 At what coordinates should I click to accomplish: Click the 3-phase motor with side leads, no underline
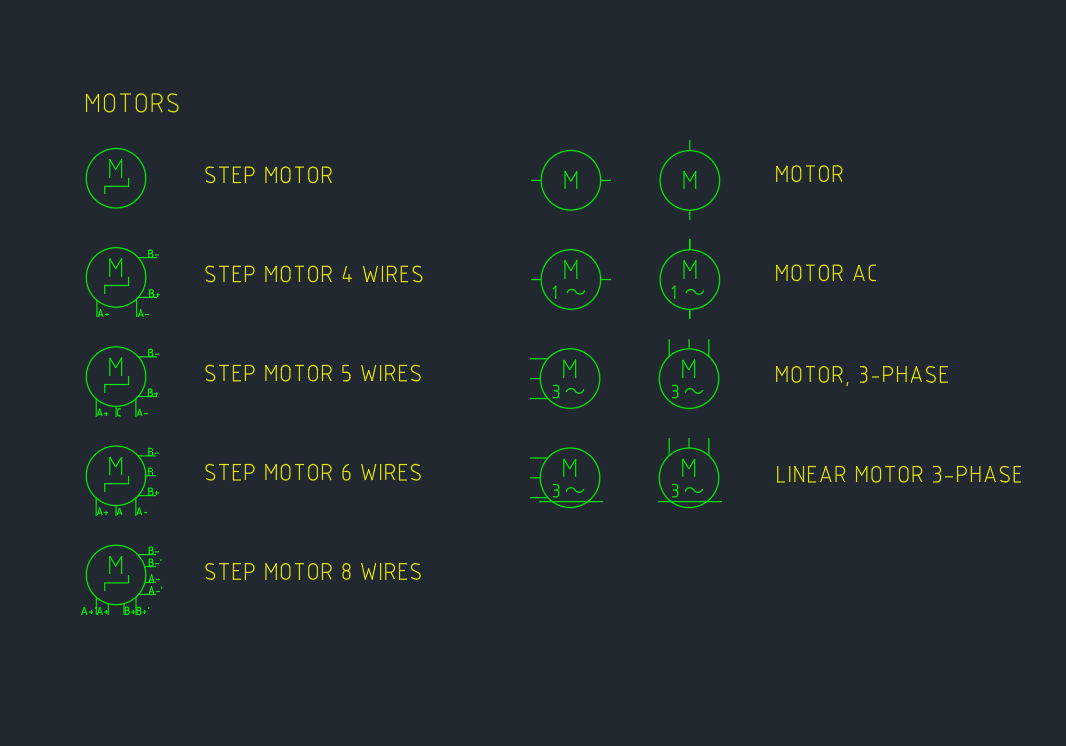tap(570, 379)
